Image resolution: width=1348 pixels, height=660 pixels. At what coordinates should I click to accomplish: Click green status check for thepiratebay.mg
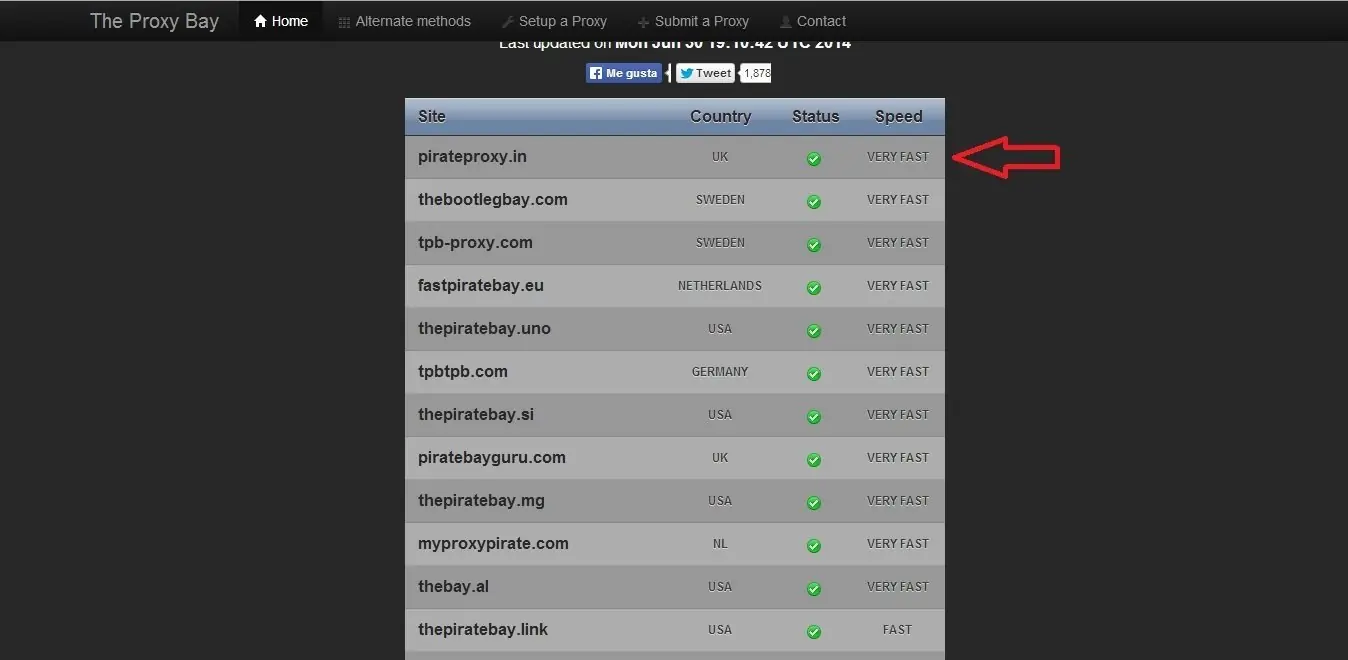pos(814,503)
